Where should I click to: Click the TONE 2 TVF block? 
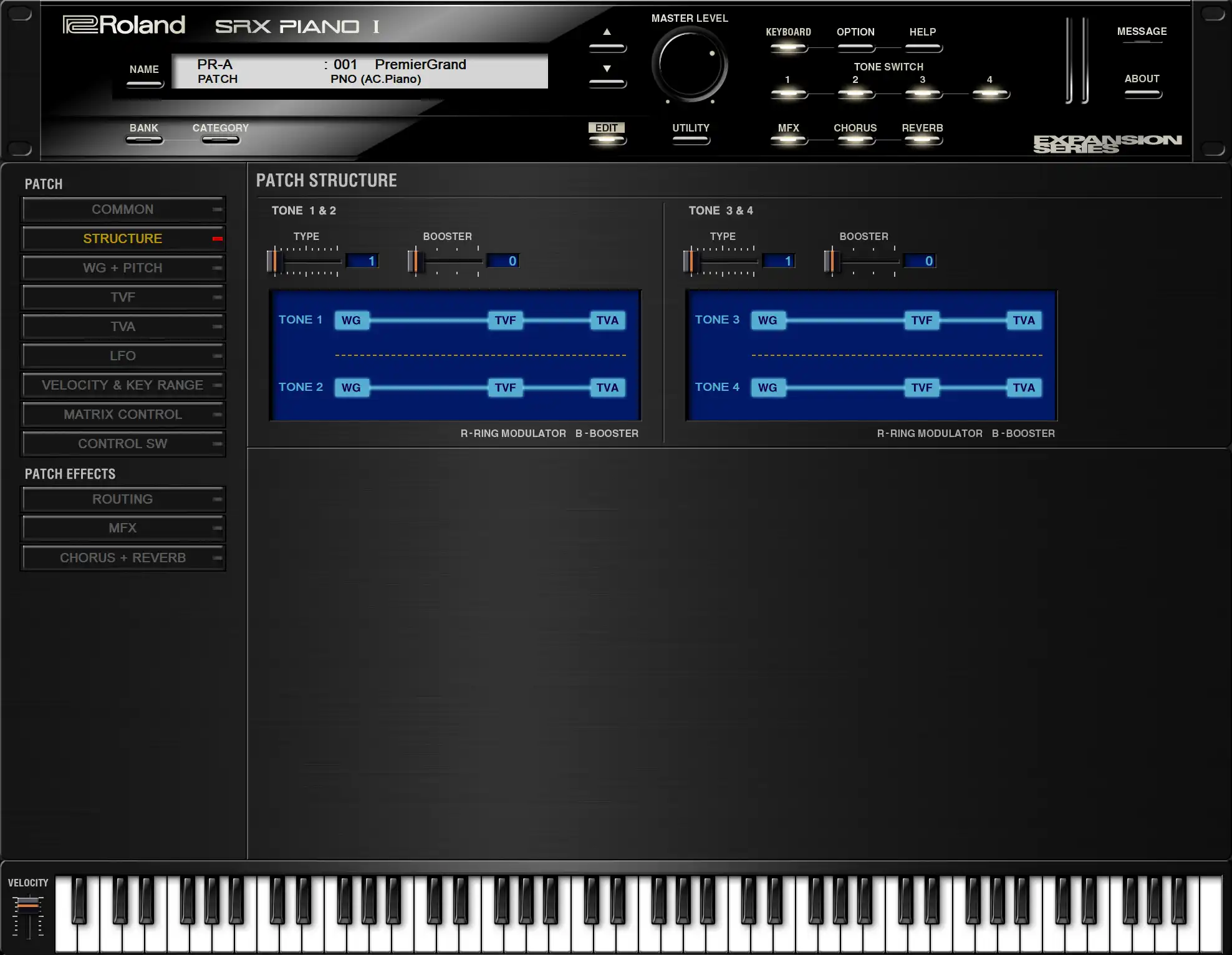(505, 388)
